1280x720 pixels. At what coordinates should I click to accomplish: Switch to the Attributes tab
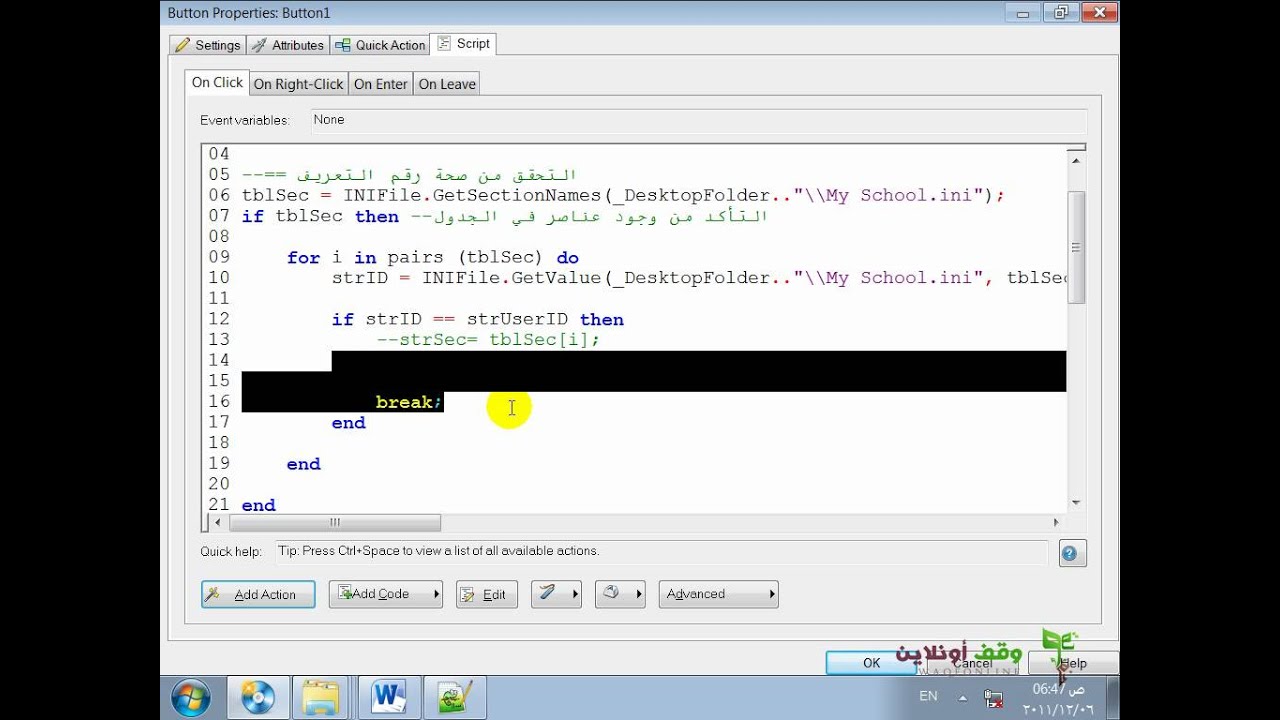[x=287, y=45]
